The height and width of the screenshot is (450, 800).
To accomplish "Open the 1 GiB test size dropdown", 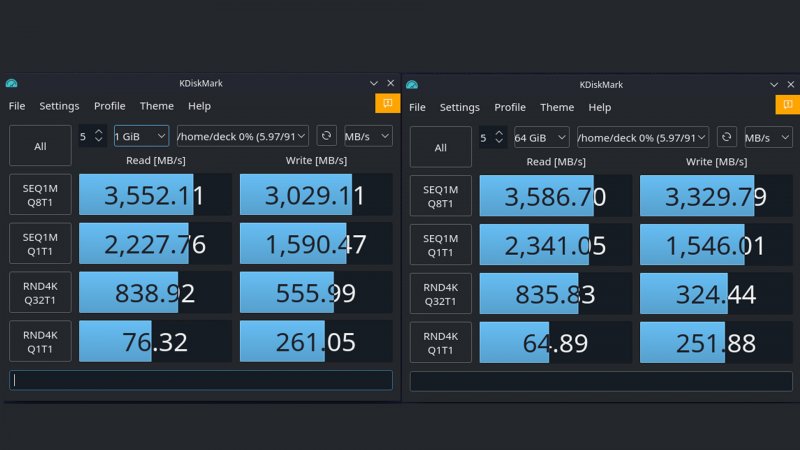I will point(141,136).
